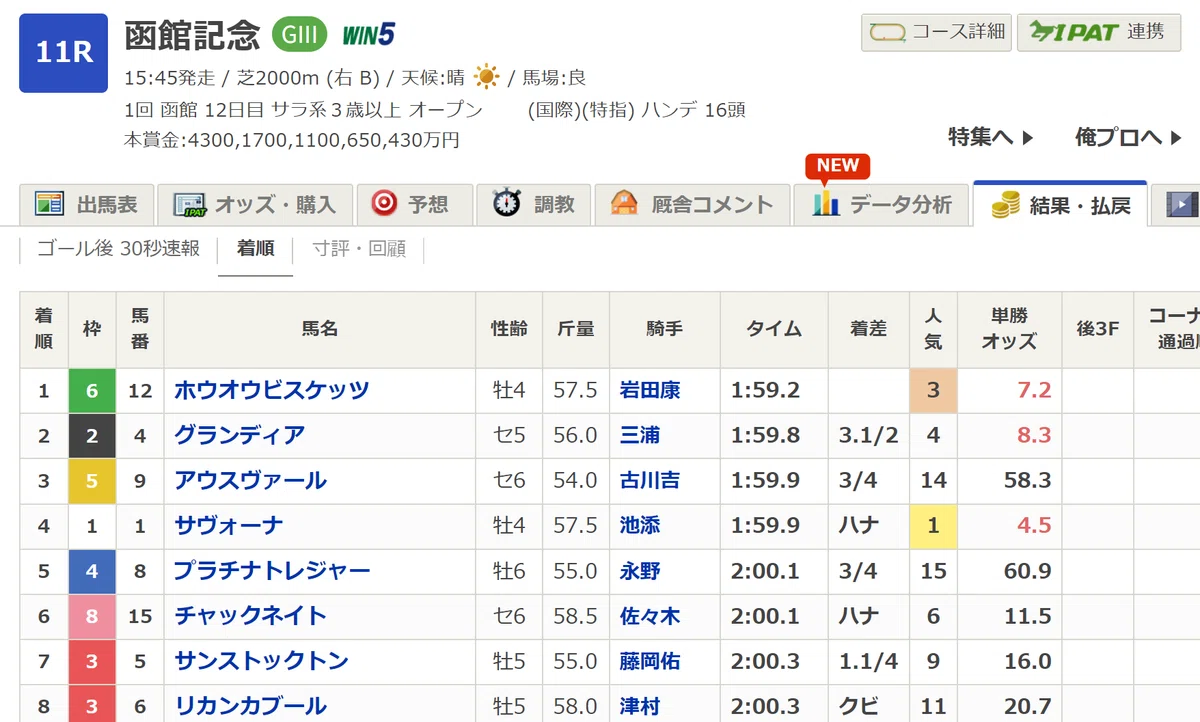Open horse グランディア
Viewport: 1200px width, 722px height.
[x=239, y=435]
